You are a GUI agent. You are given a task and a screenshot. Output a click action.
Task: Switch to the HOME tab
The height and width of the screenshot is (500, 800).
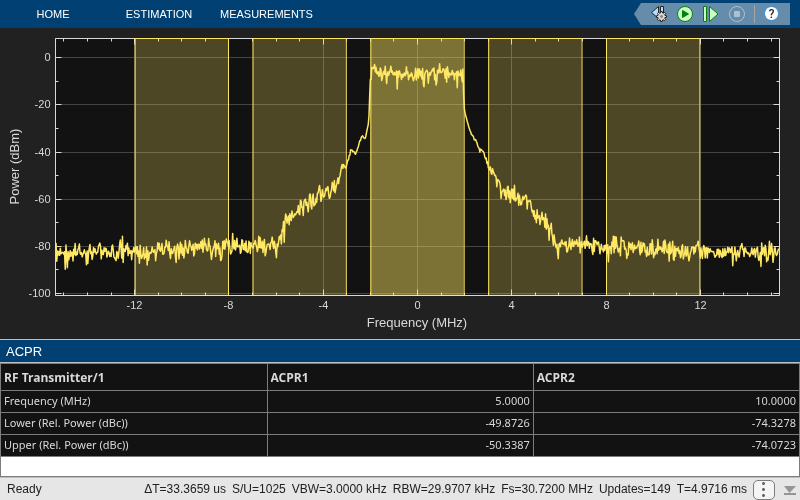coord(53,14)
